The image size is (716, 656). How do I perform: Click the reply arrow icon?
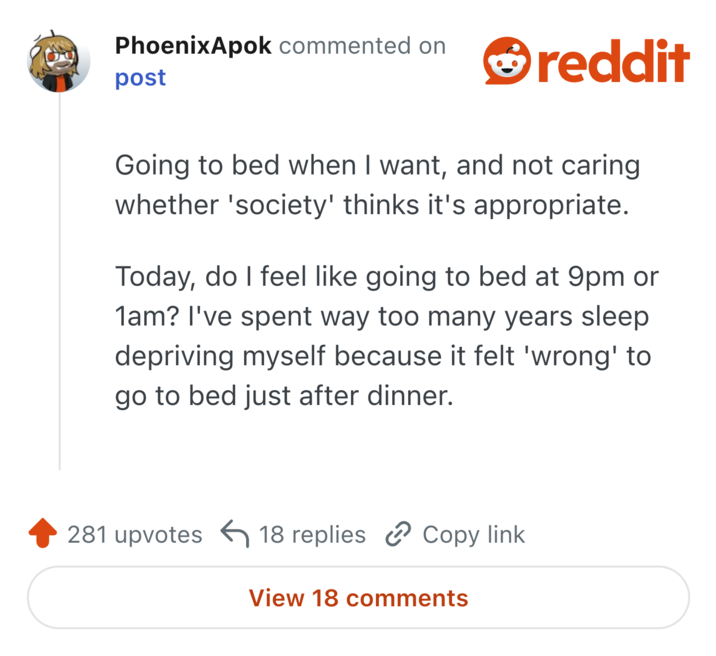(x=233, y=535)
